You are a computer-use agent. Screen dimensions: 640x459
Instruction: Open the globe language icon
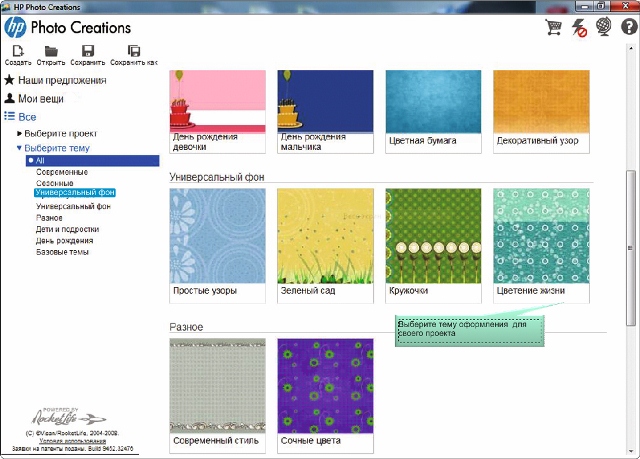604,27
